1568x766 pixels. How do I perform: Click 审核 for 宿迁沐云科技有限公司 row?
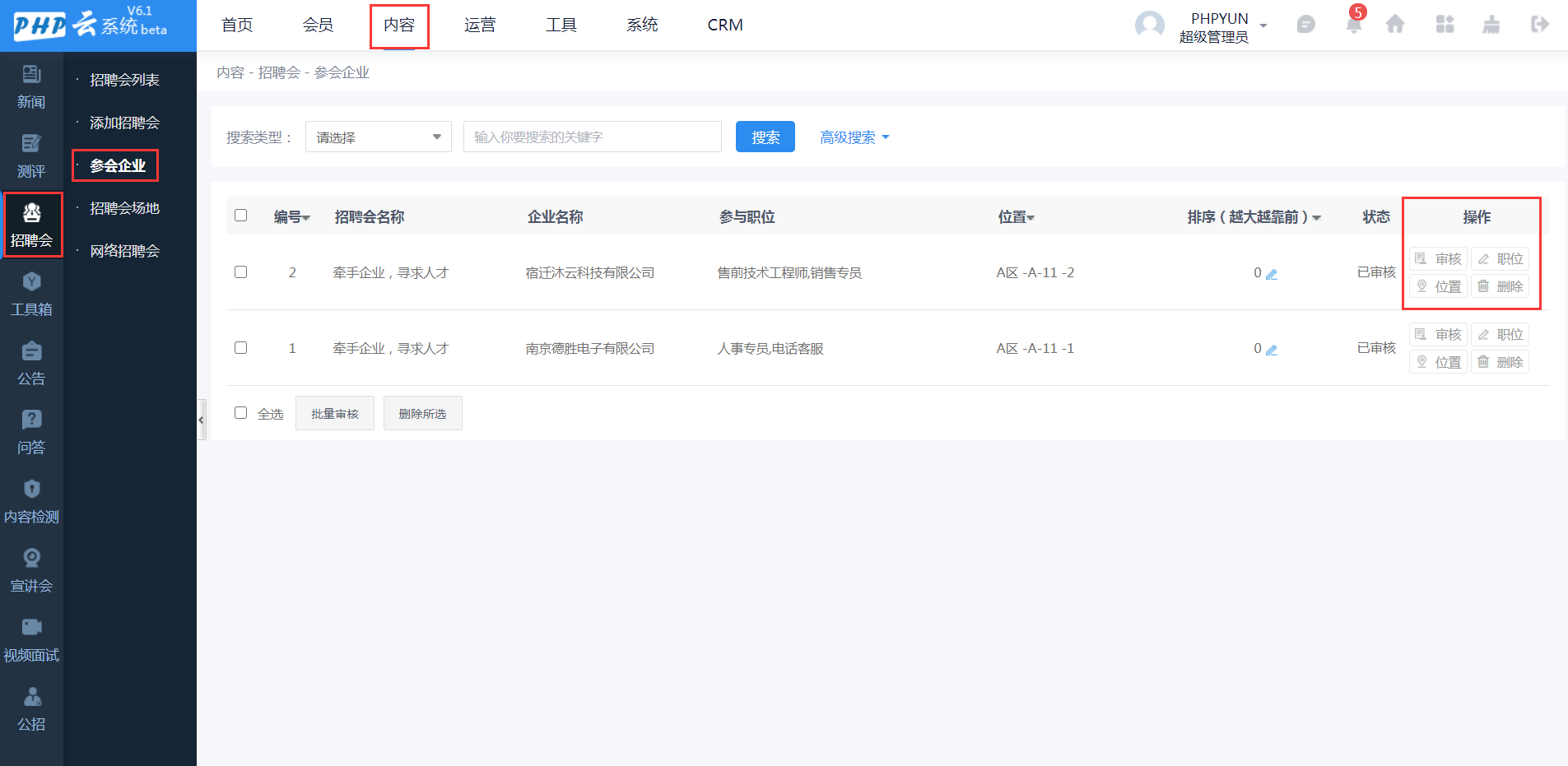pyautogui.click(x=1438, y=258)
